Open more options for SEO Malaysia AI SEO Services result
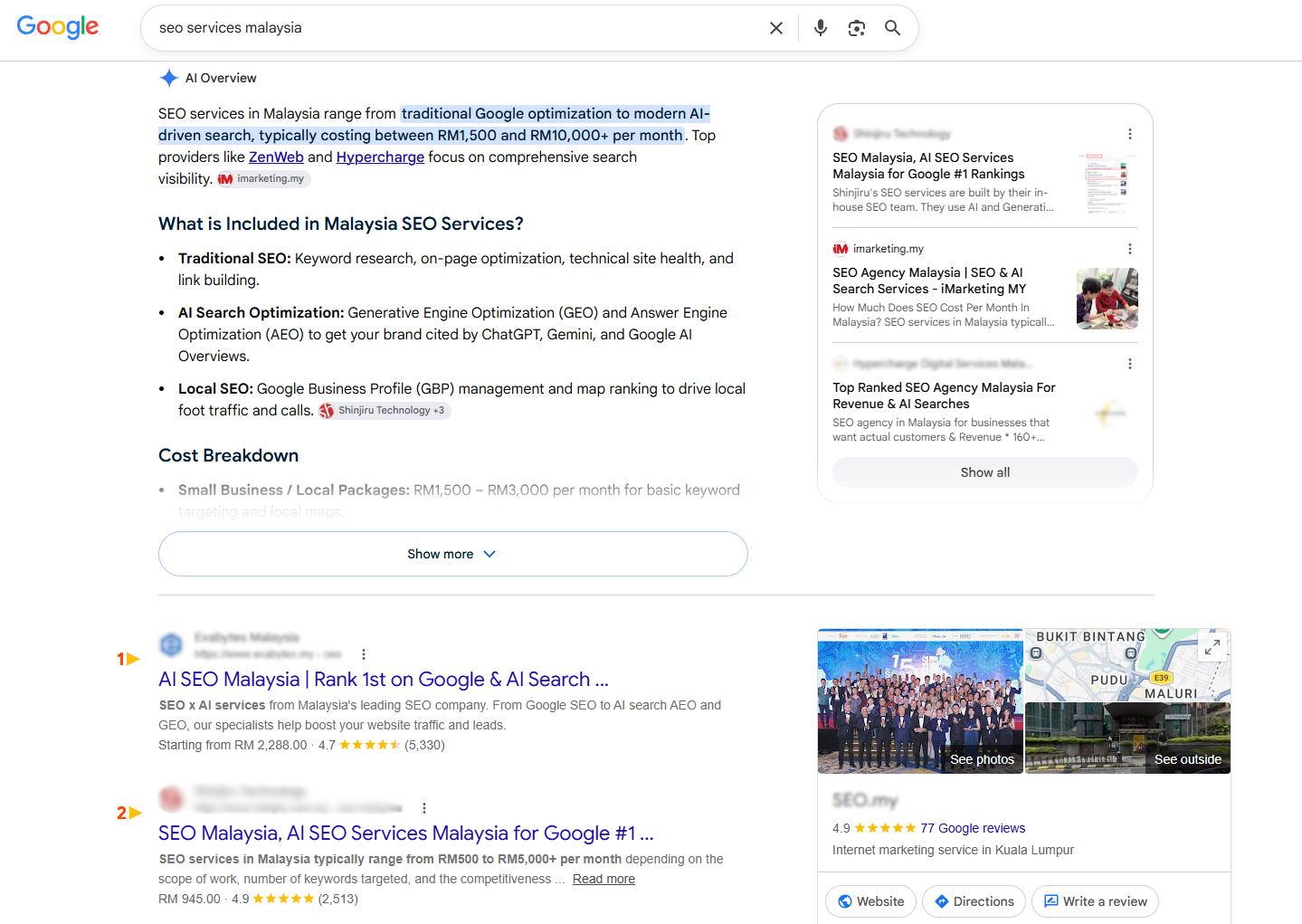This screenshot has width=1302, height=924. tap(424, 808)
